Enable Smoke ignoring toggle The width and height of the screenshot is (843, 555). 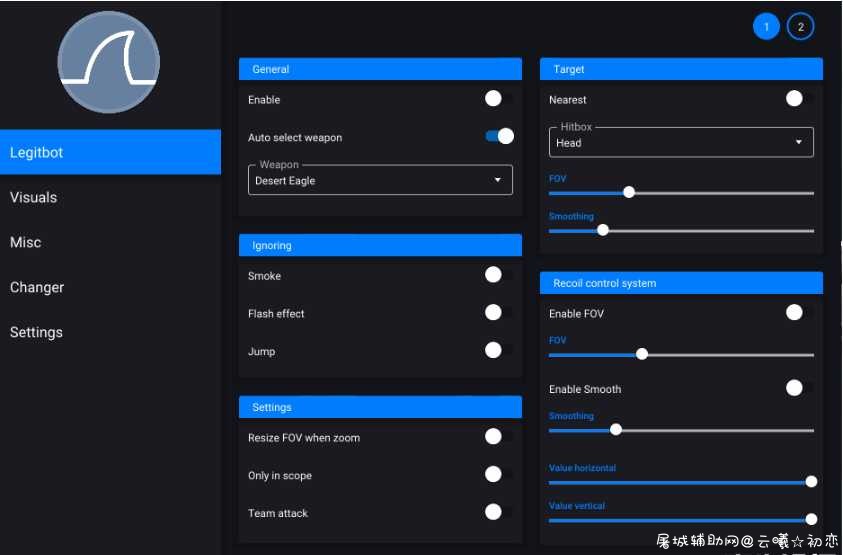tap(498, 275)
